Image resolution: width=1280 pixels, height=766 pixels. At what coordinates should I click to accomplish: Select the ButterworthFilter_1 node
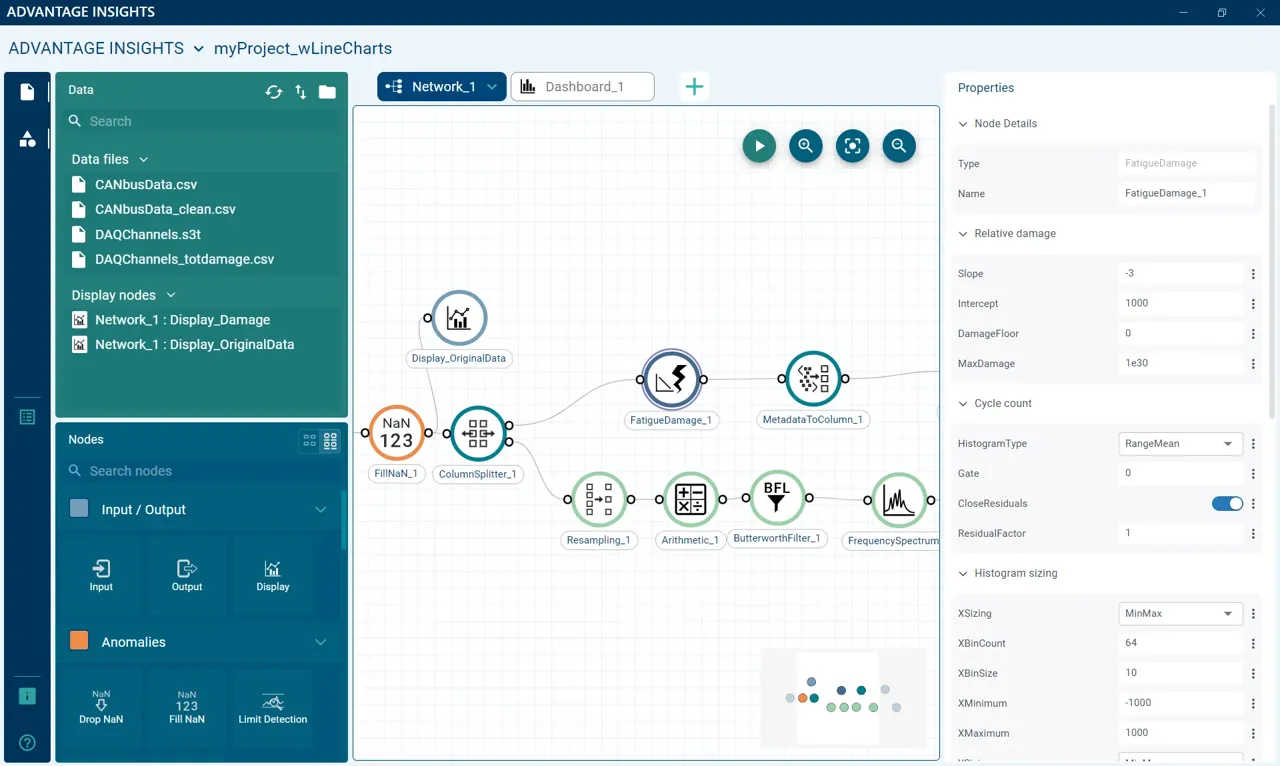coord(776,498)
